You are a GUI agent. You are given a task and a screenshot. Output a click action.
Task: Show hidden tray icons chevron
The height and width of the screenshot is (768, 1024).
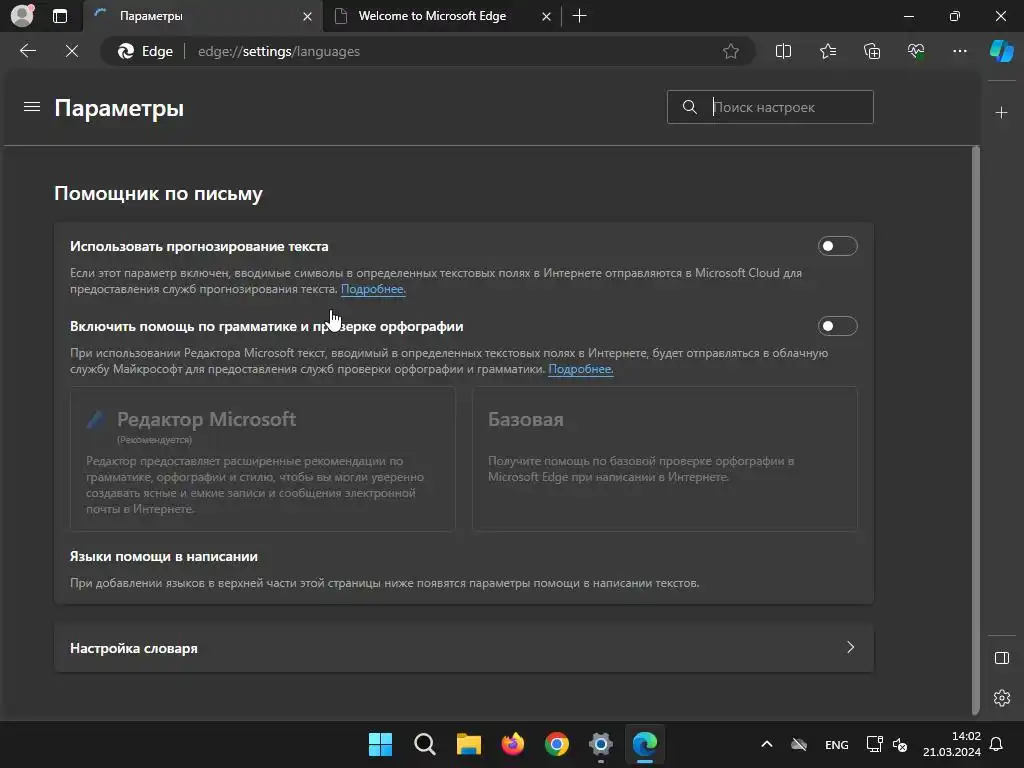pyautogui.click(x=767, y=744)
